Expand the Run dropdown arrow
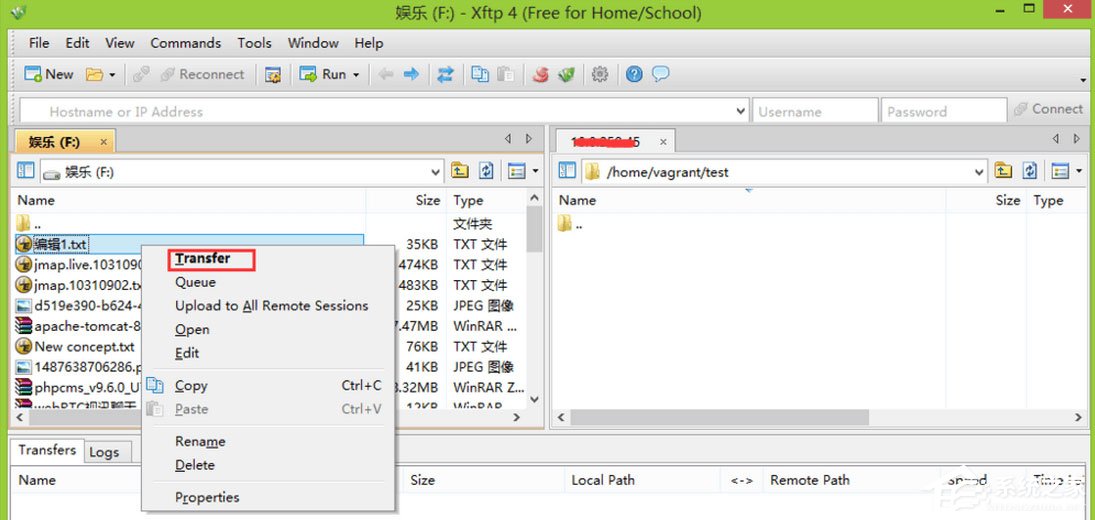Viewport: 1095px width, 520px height. click(x=355, y=75)
